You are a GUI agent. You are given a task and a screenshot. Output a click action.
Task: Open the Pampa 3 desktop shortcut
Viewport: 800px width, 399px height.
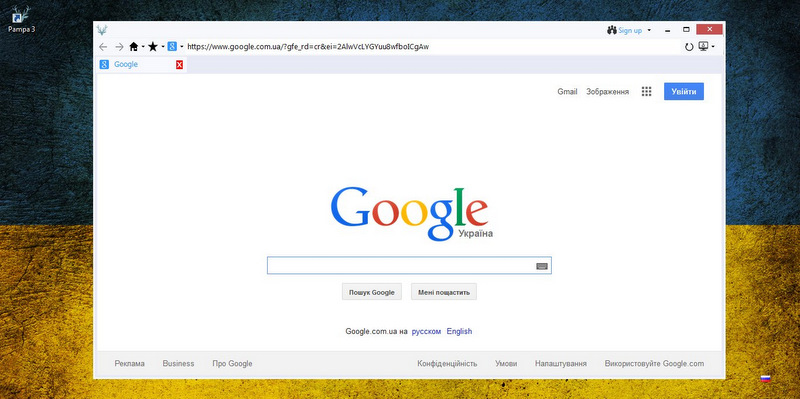[21, 19]
